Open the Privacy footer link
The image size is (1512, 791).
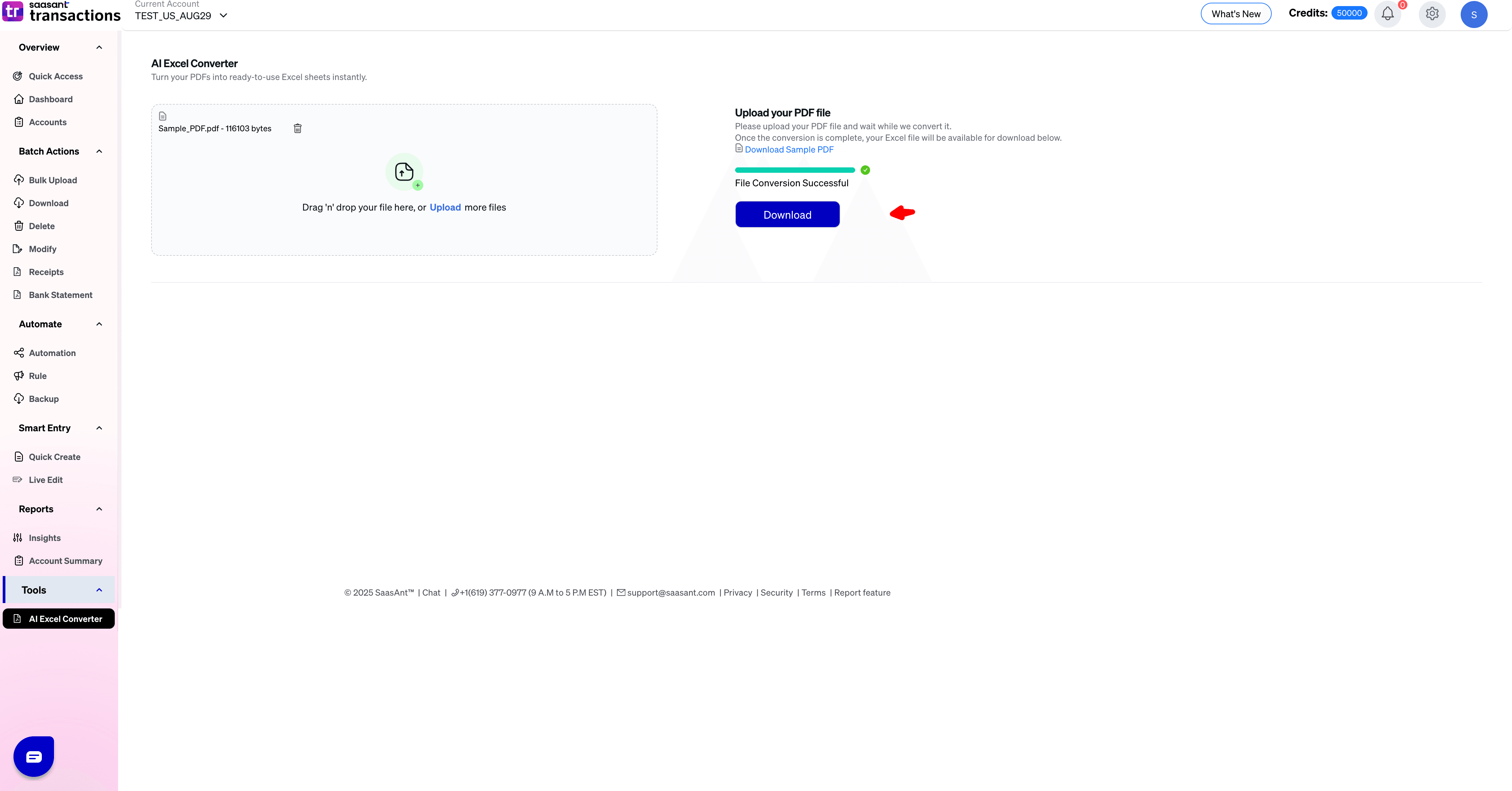click(x=737, y=593)
